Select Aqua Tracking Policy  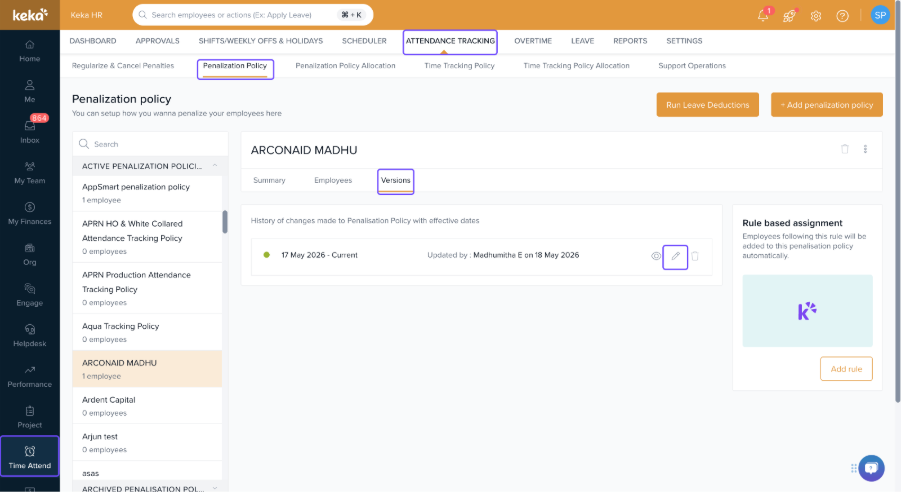pyautogui.click(x=147, y=332)
